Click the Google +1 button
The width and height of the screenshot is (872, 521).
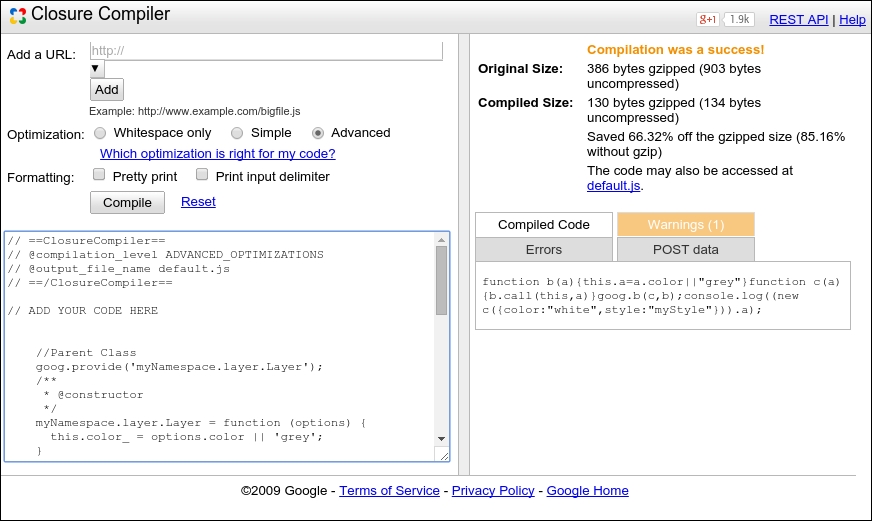(x=707, y=19)
